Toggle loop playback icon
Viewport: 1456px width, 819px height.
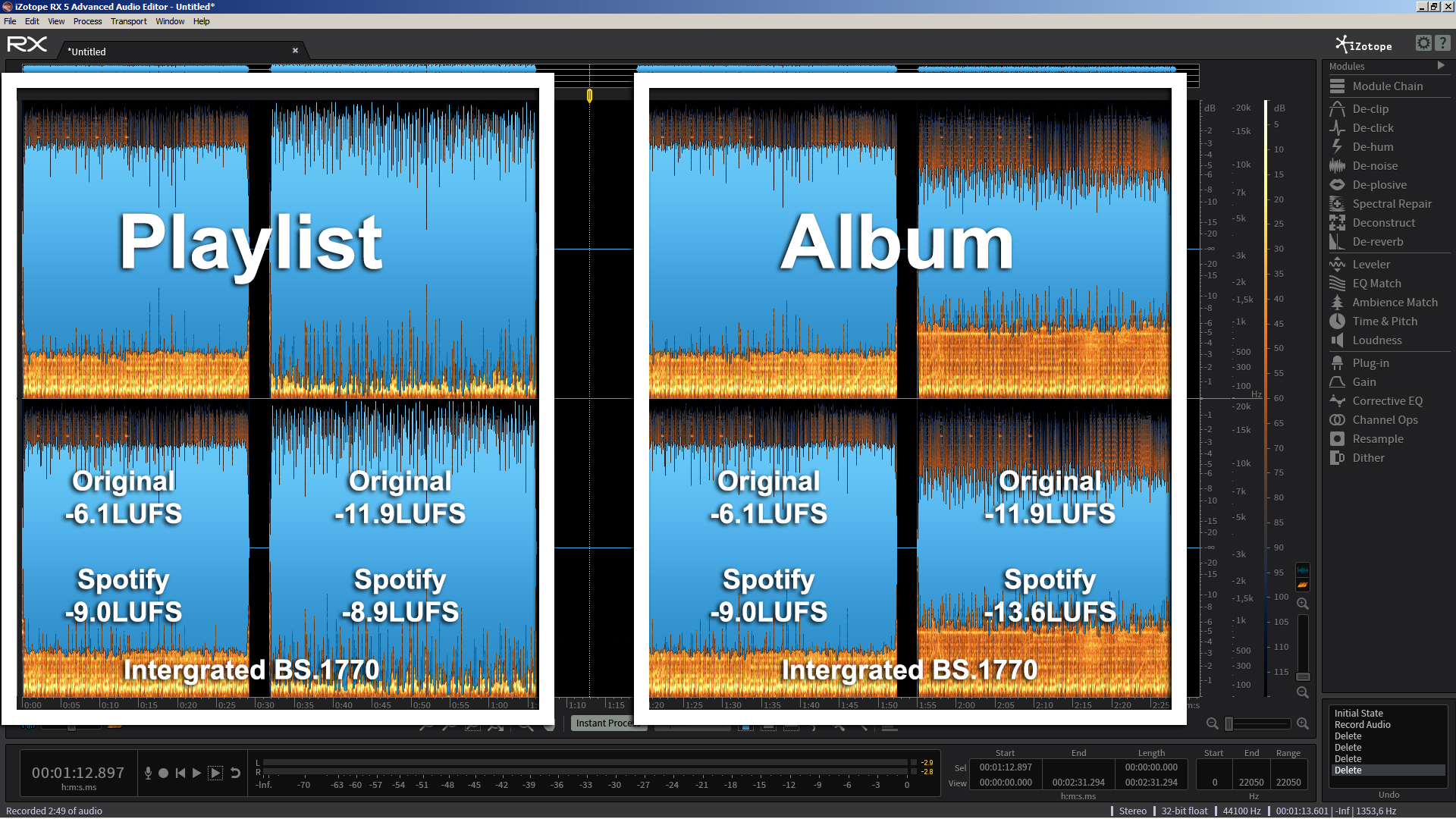[236, 773]
